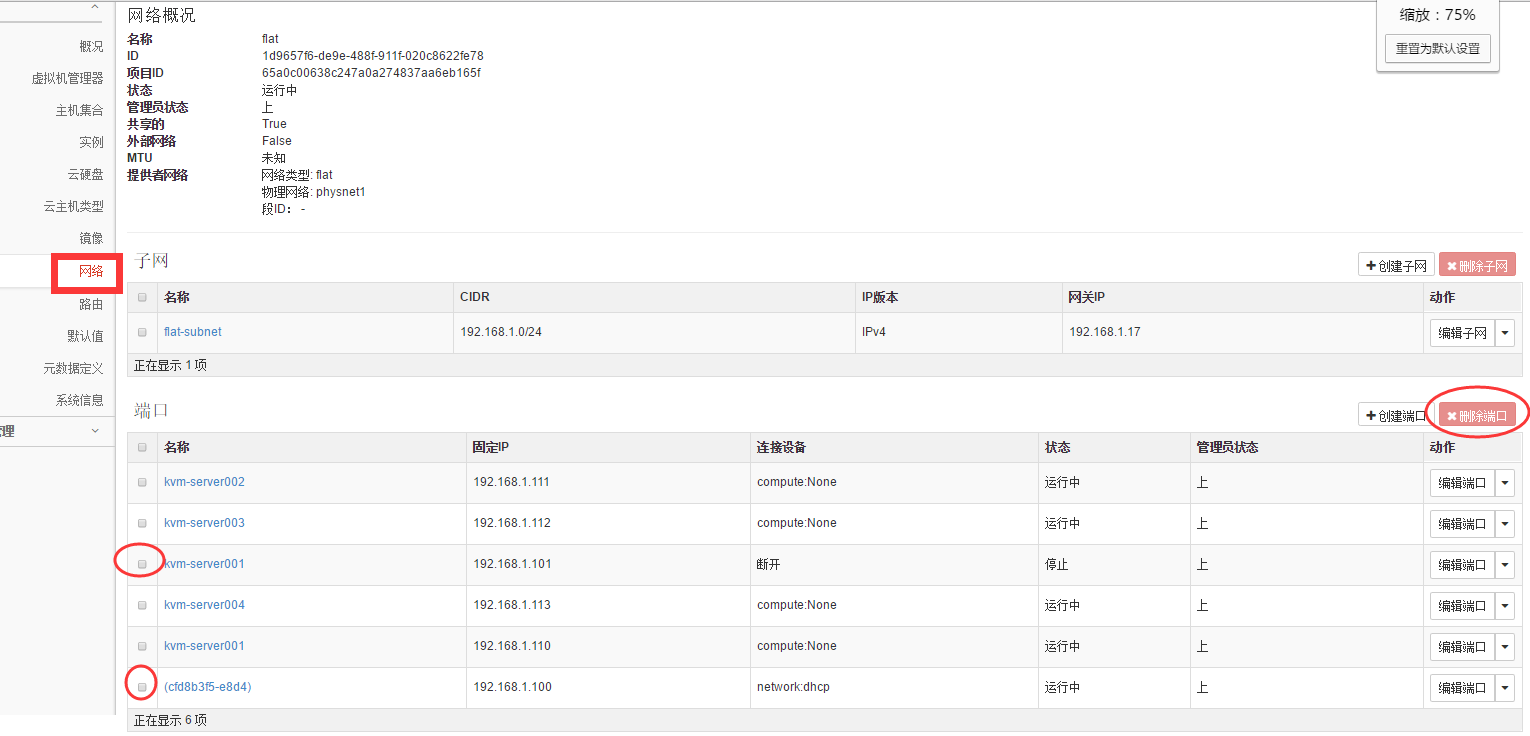Viewport: 1530px width, 736px height.
Task: Check the kvm-server003 port checkbox
Action: [x=142, y=523]
